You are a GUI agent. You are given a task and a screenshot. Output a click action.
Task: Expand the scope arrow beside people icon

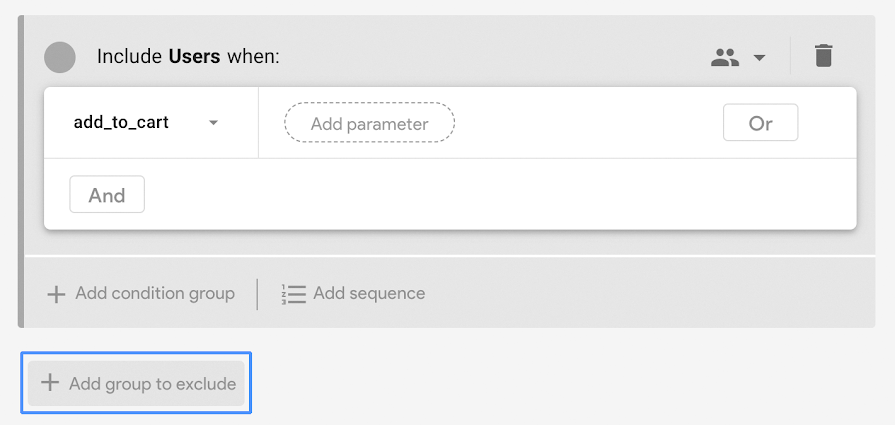click(759, 58)
